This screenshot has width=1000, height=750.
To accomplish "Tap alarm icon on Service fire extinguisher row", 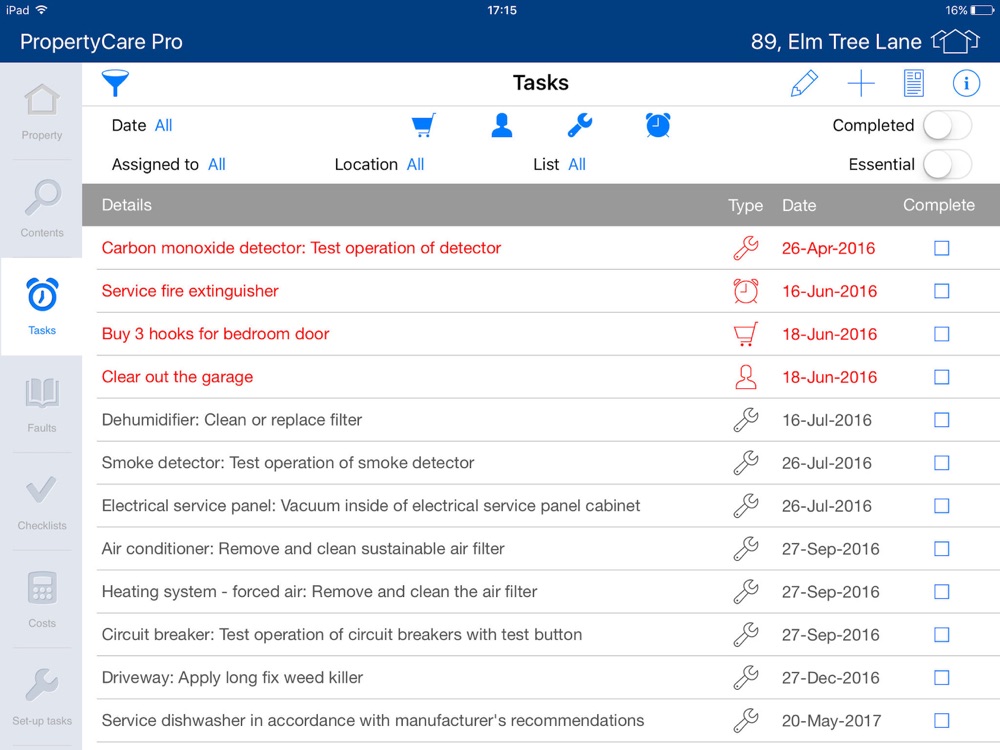I will [x=746, y=291].
